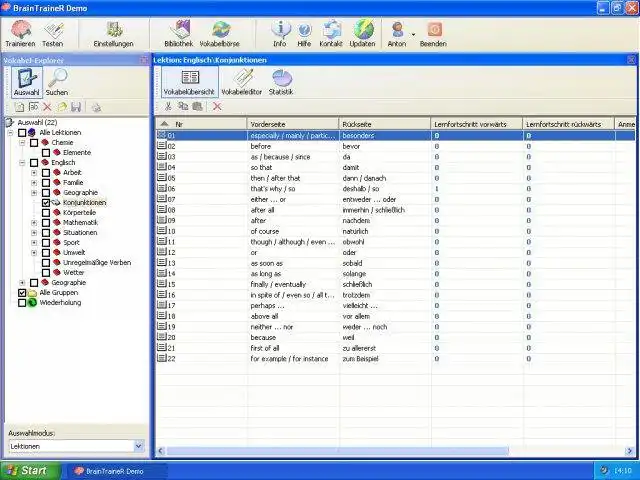
Task: Check the Chemie checkbox
Action: tap(34, 143)
